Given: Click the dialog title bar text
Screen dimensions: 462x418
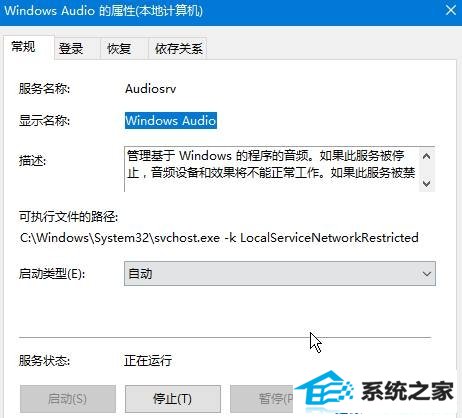Looking at the screenshot, I should point(103,10).
